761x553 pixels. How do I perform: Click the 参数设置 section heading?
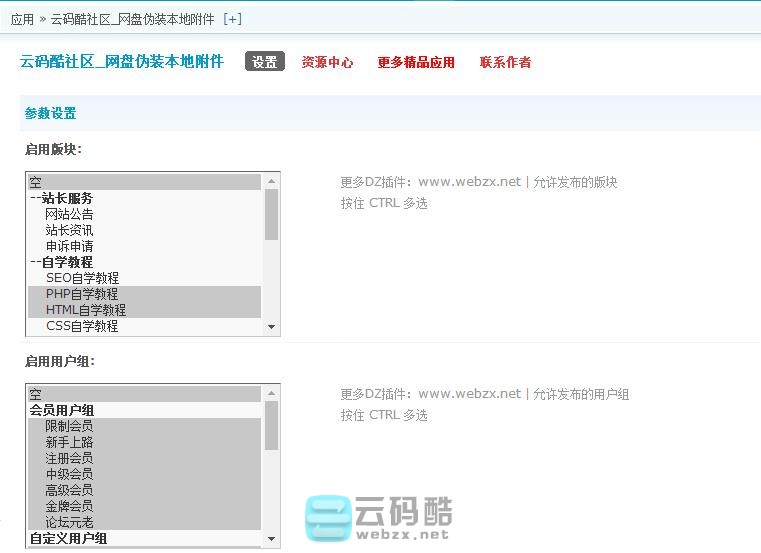click(50, 113)
